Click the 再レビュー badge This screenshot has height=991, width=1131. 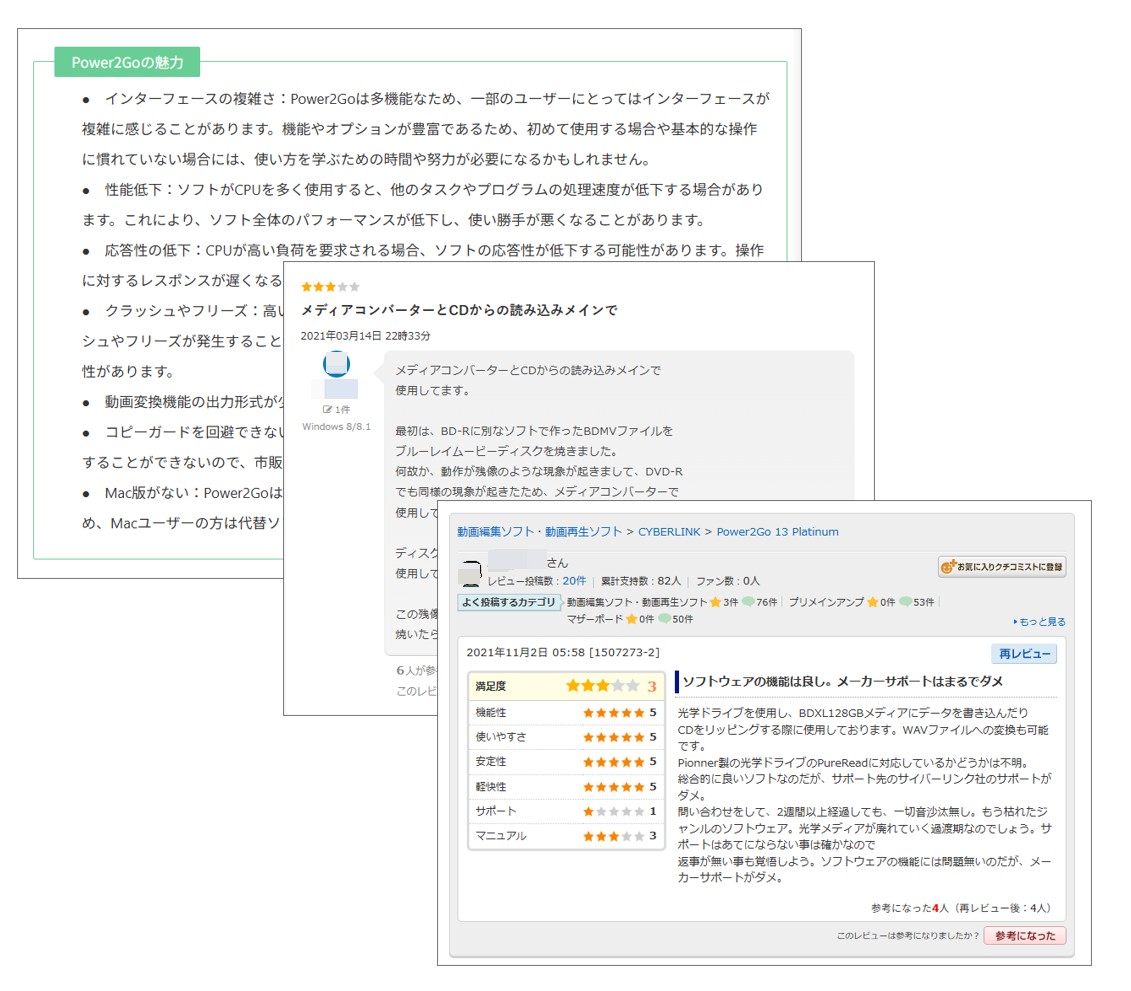pyautogui.click(x=1024, y=653)
